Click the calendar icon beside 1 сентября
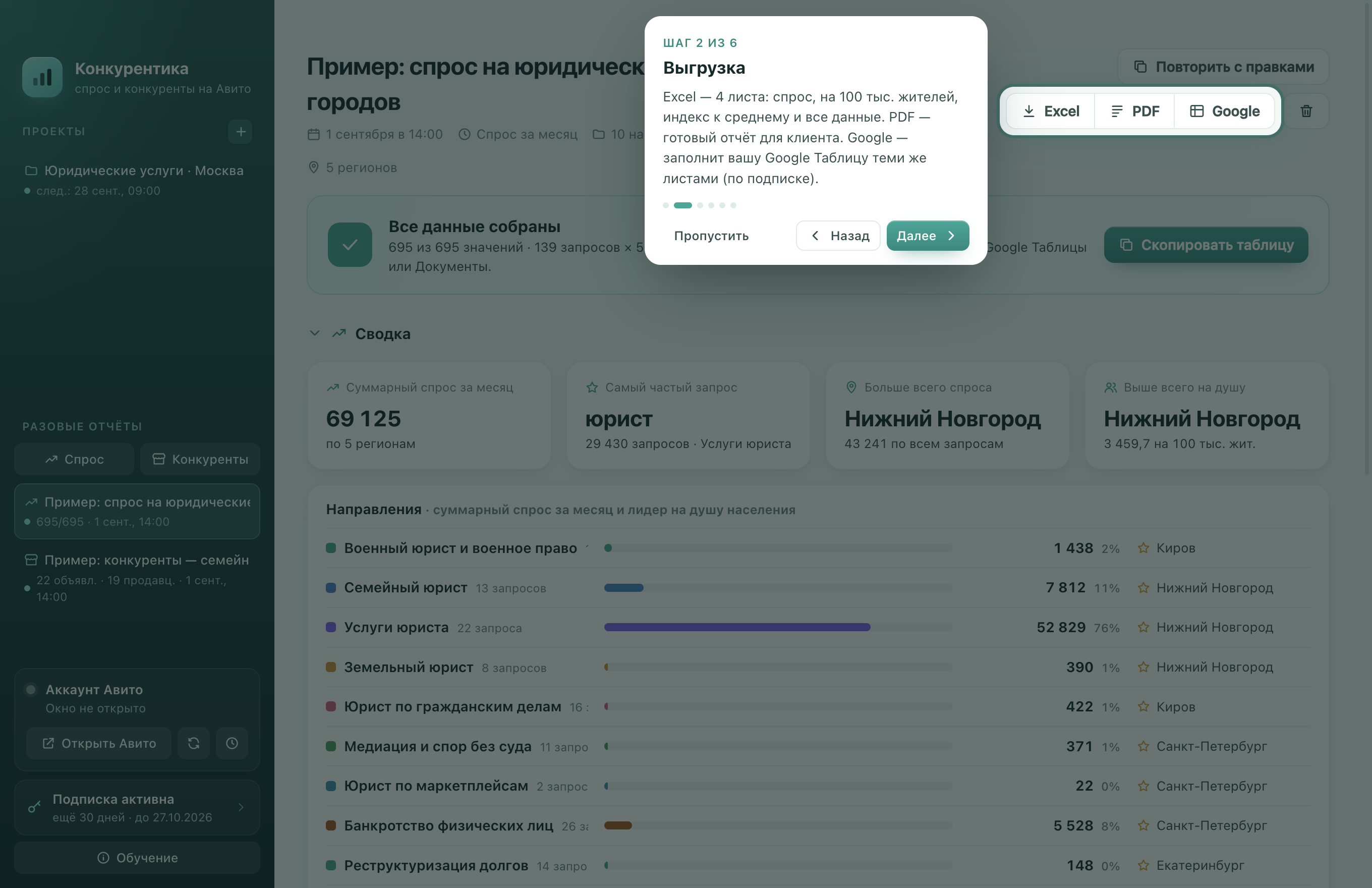The image size is (1372, 888). coord(314,134)
